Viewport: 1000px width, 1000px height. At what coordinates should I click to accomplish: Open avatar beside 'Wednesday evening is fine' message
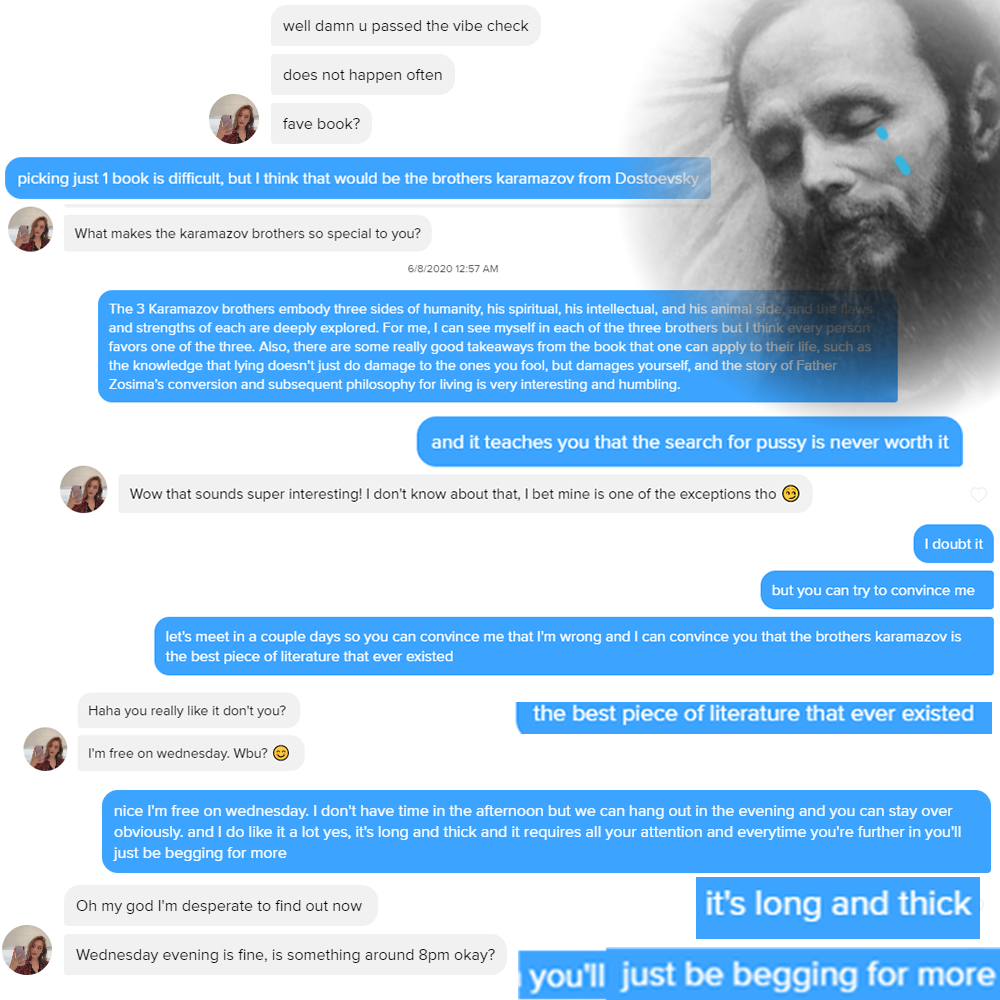tap(27, 950)
